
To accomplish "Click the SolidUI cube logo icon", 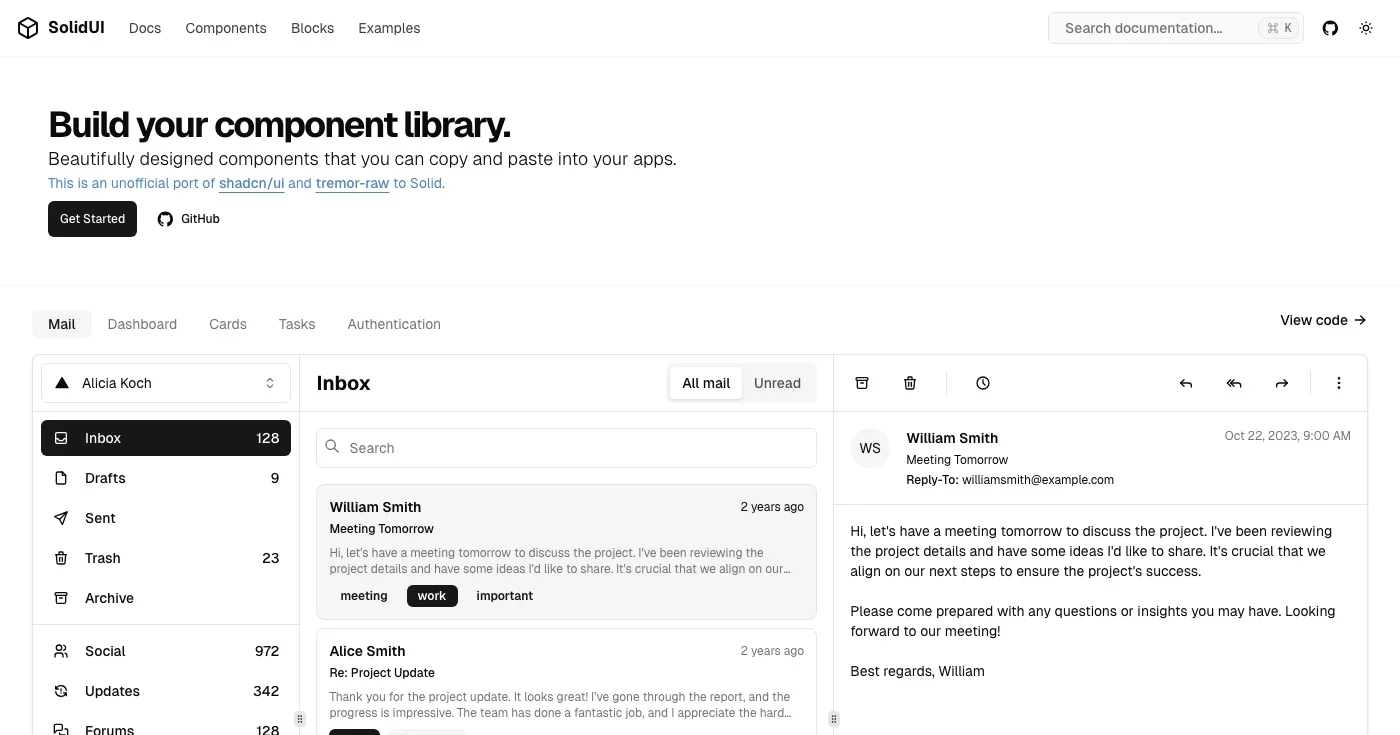I will pyautogui.click(x=28, y=28).
